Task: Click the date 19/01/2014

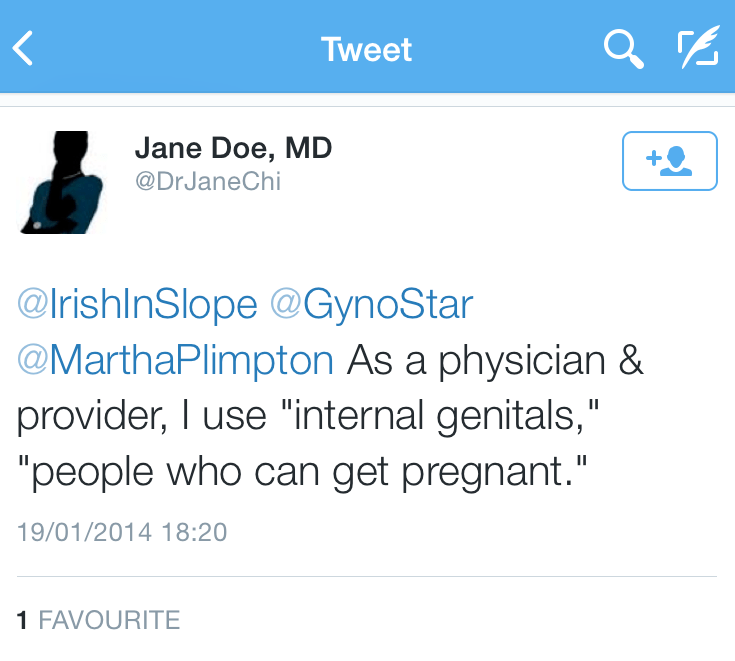Action: 85,531
